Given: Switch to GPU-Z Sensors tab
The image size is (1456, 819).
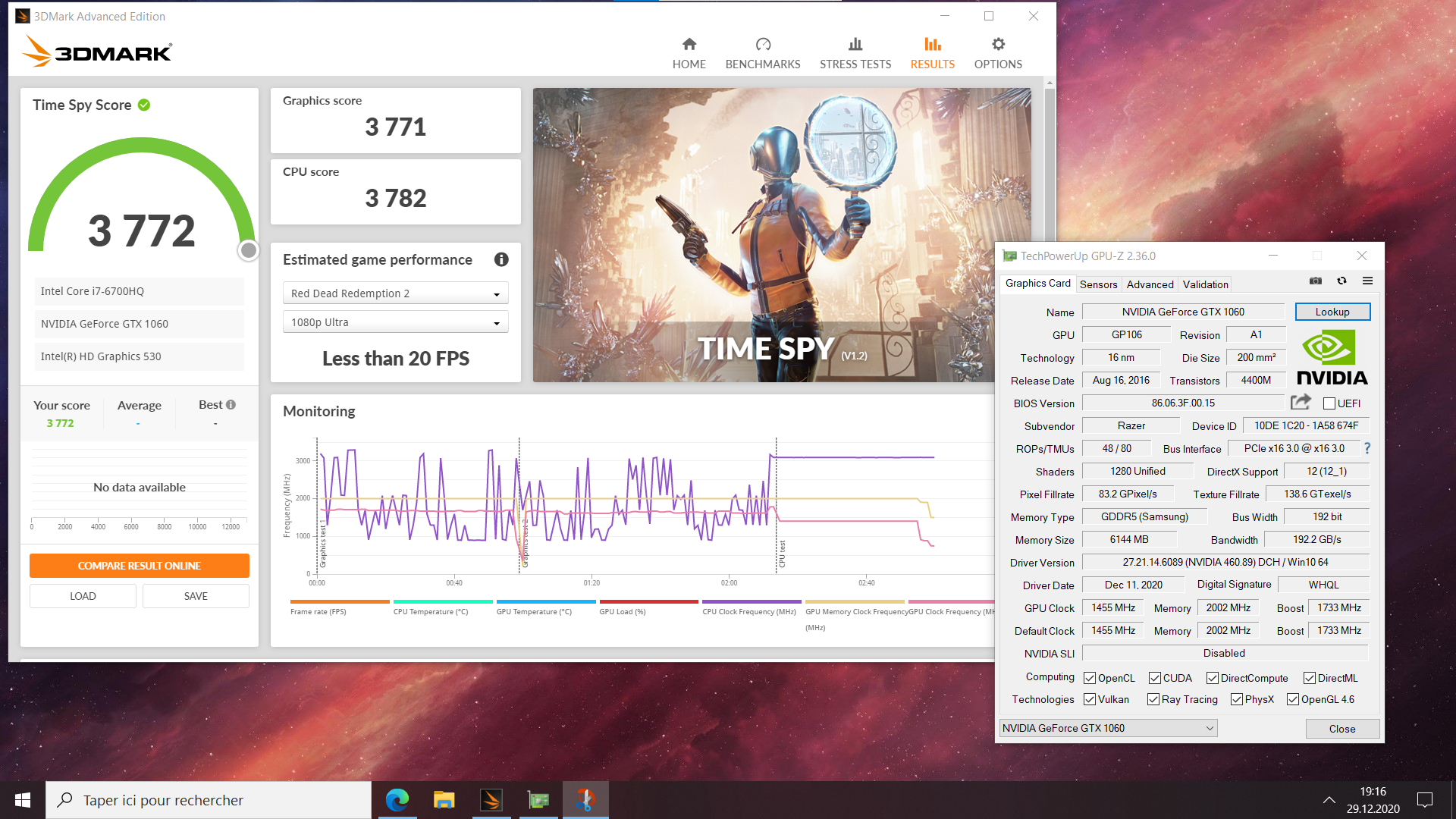Looking at the screenshot, I should click(1098, 284).
